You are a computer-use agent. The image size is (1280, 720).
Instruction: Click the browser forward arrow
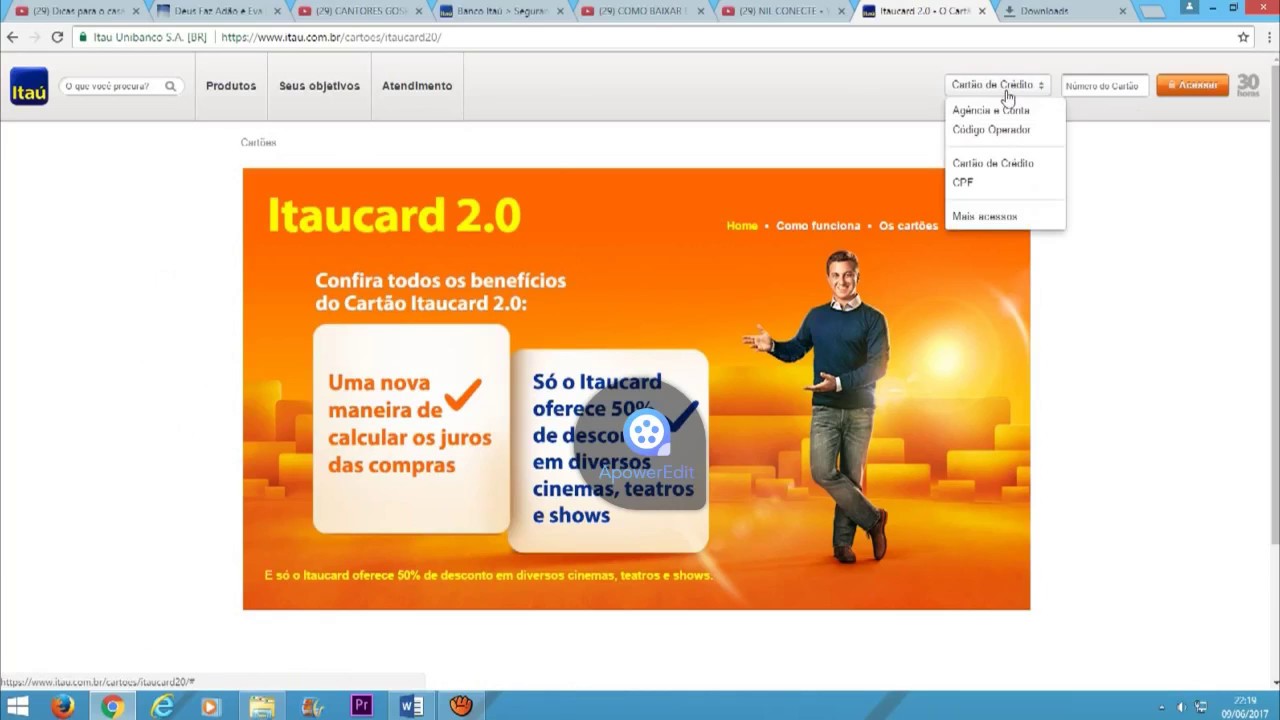[35, 37]
